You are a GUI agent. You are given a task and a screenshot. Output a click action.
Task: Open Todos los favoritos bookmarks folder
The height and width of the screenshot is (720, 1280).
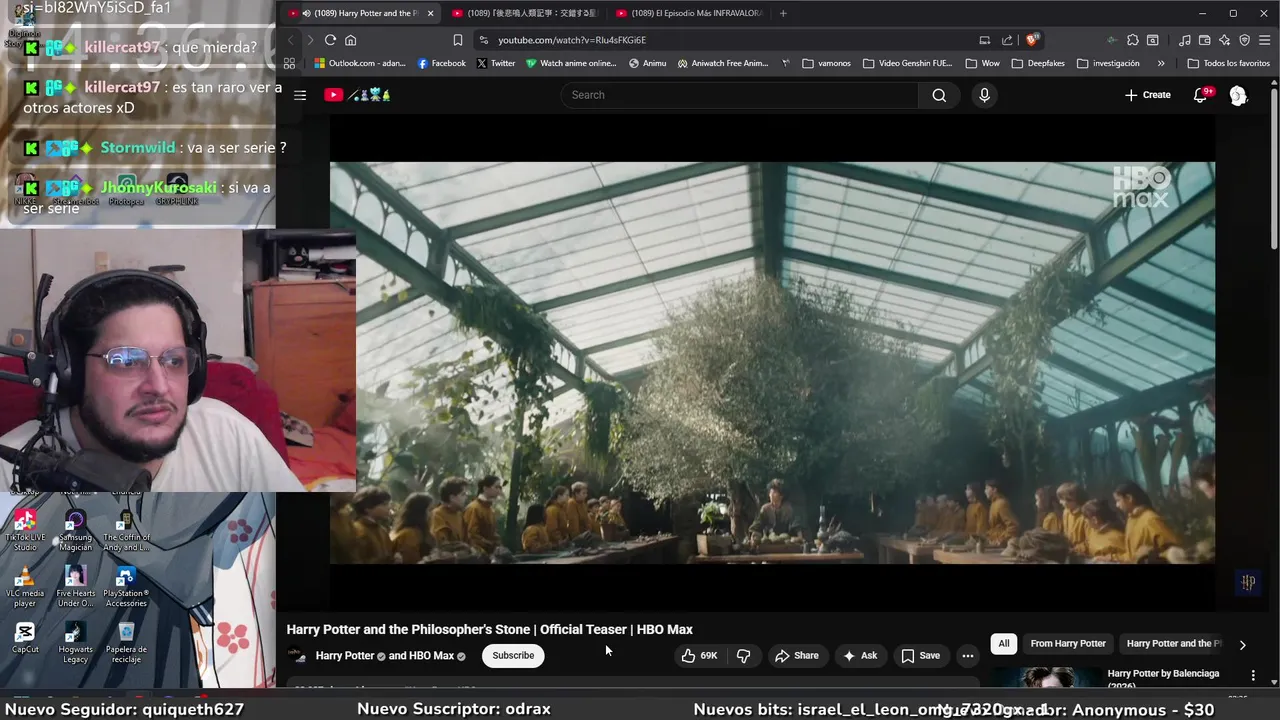pos(1228,63)
